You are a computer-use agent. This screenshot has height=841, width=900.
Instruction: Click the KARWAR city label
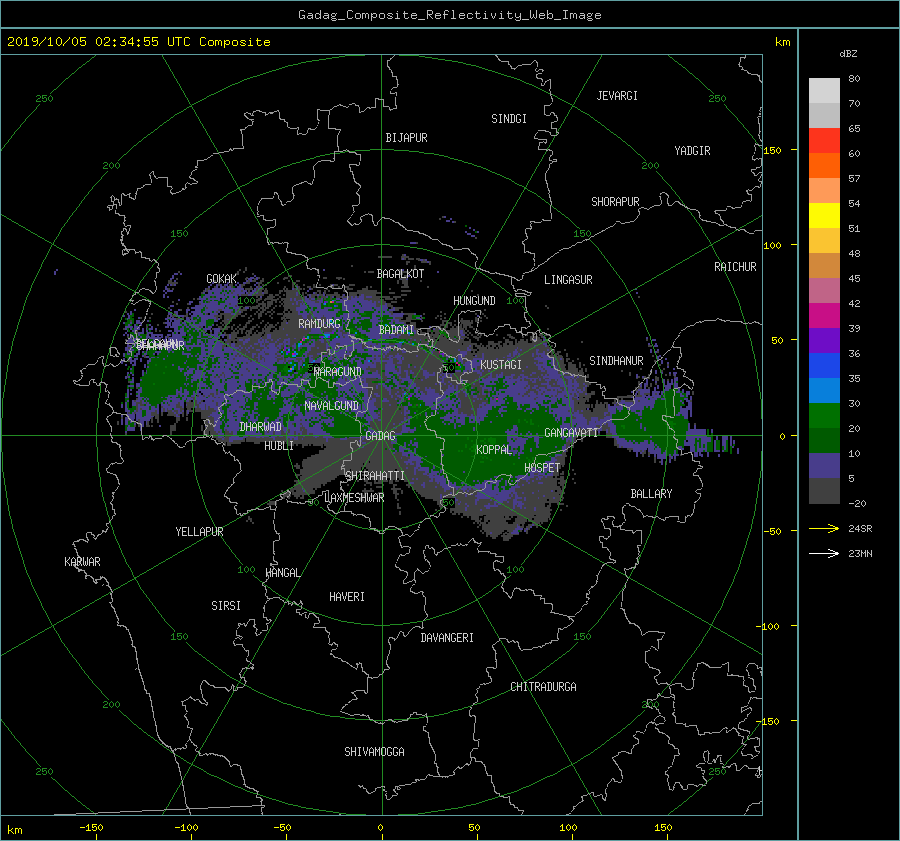click(82, 562)
